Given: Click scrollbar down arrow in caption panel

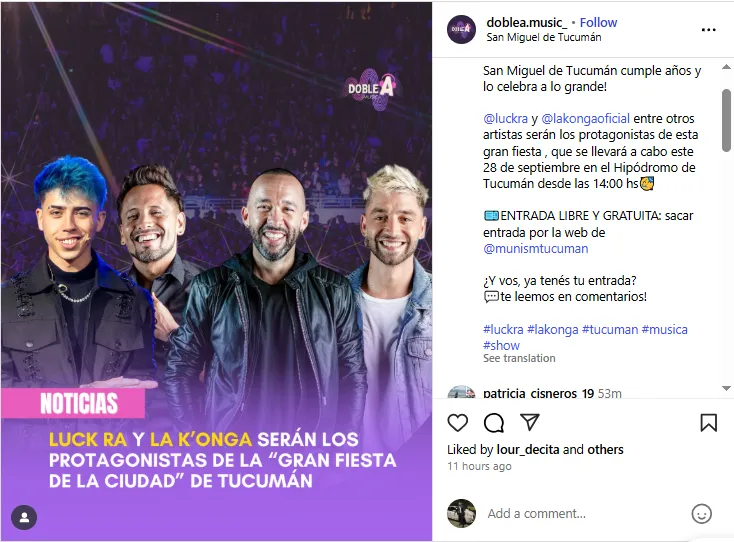Looking at the screenshot, I should (x=726, y=388).
